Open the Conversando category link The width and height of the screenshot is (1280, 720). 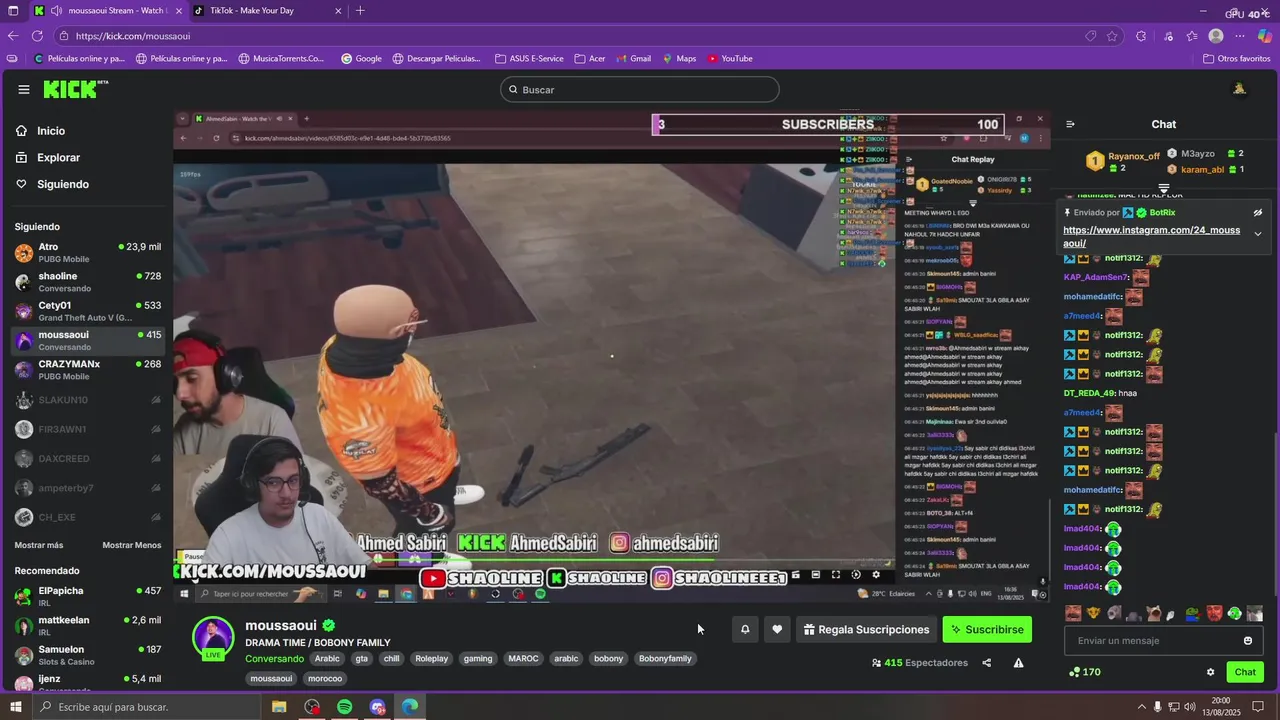click(x=274, y=659)
